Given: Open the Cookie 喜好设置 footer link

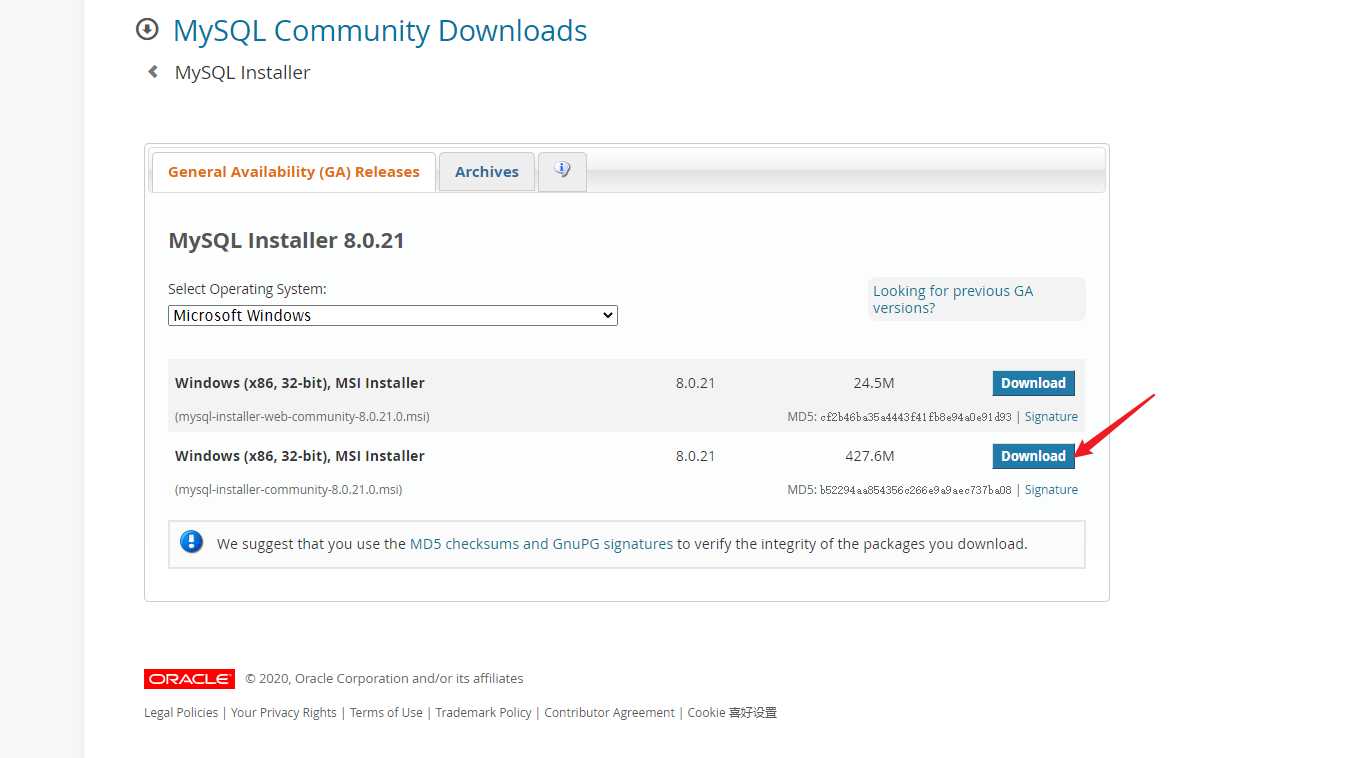Looking at the screenshot, I should point(732,713).
